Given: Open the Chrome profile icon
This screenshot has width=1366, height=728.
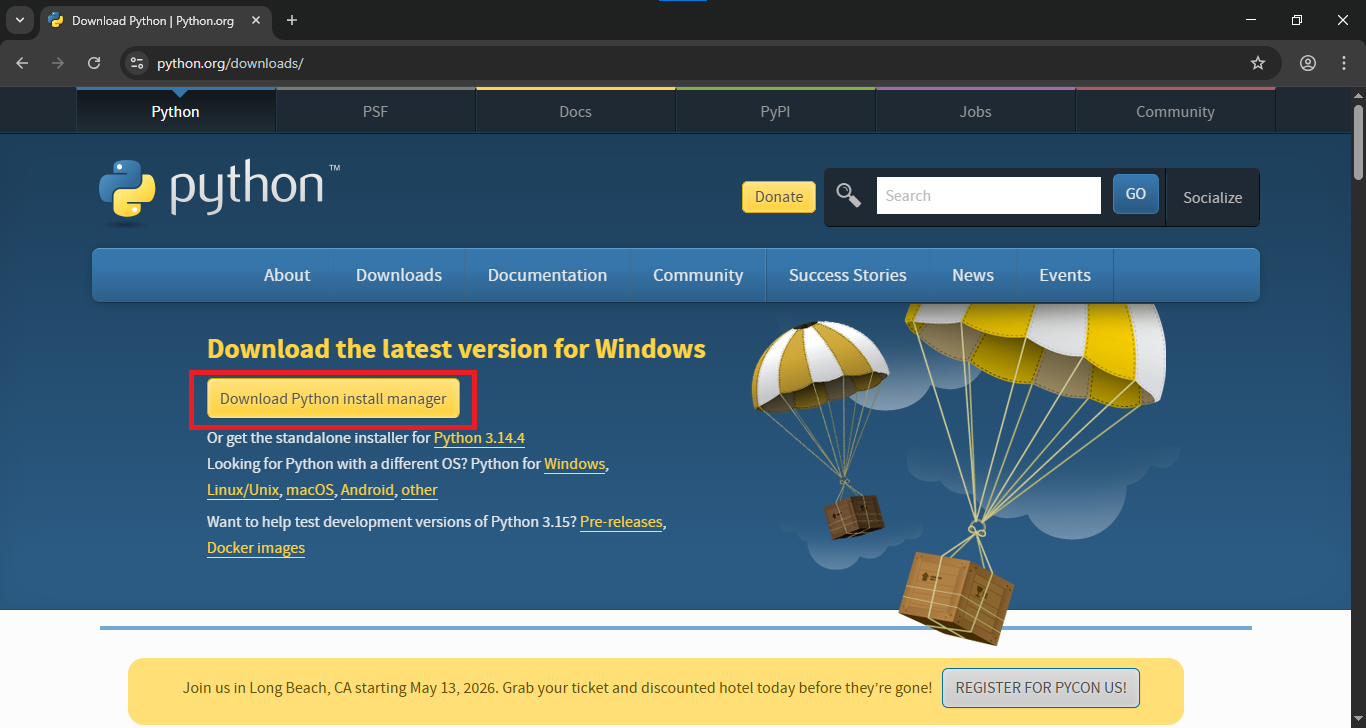Looking at the screenshot, I should click(x=1308, y=63).
